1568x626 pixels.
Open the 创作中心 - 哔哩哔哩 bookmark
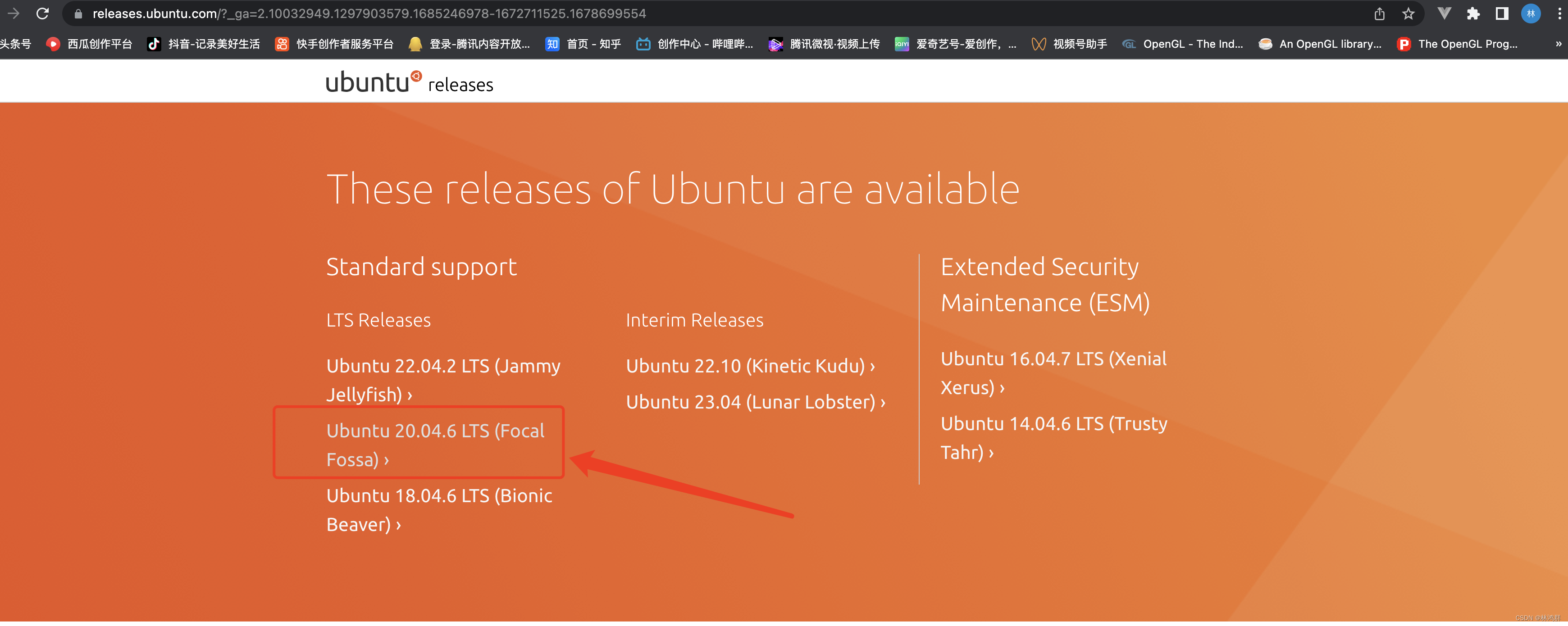pos(694,44)
